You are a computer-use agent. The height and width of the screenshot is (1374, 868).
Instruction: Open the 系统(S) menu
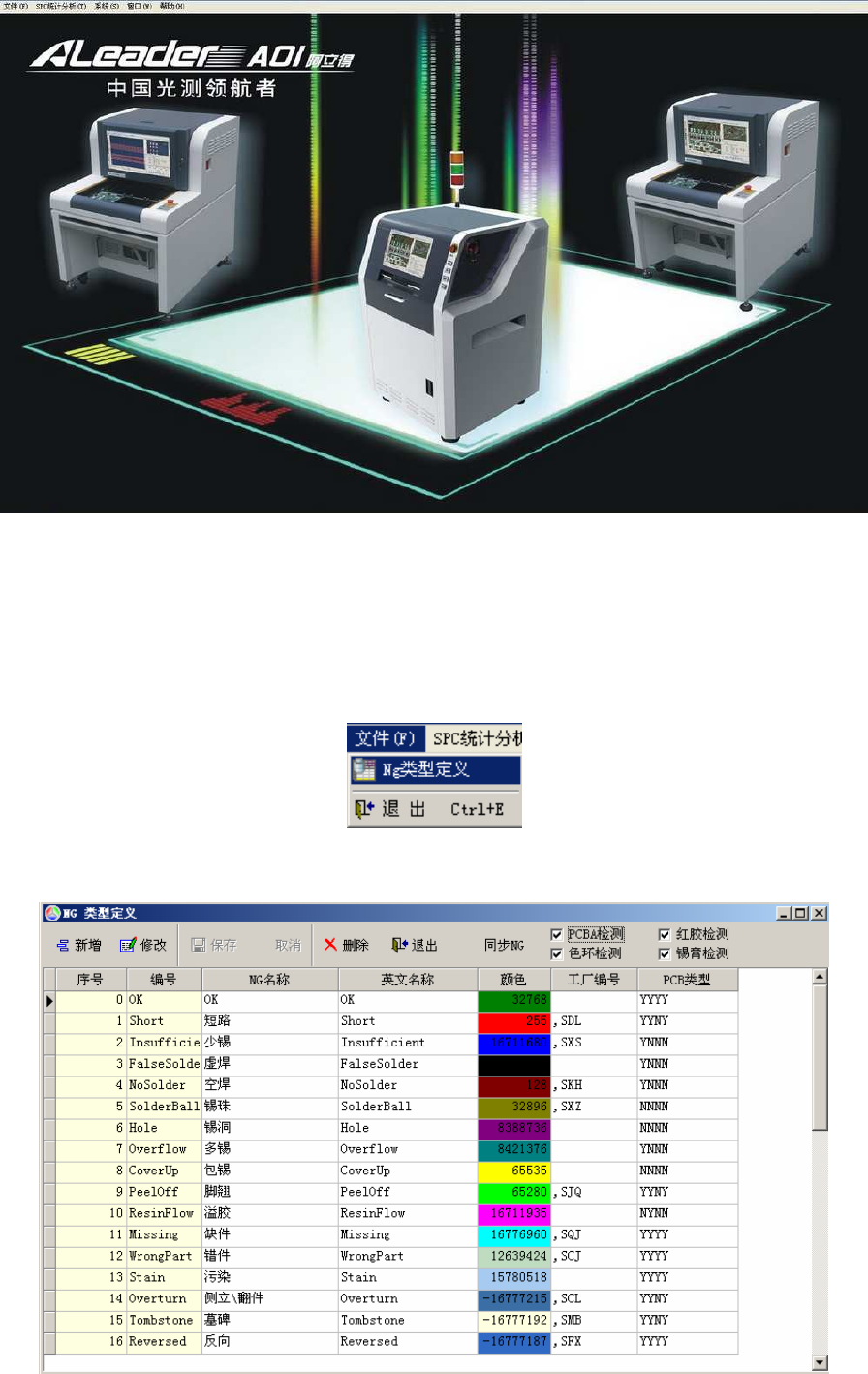(x=107, y=6)
